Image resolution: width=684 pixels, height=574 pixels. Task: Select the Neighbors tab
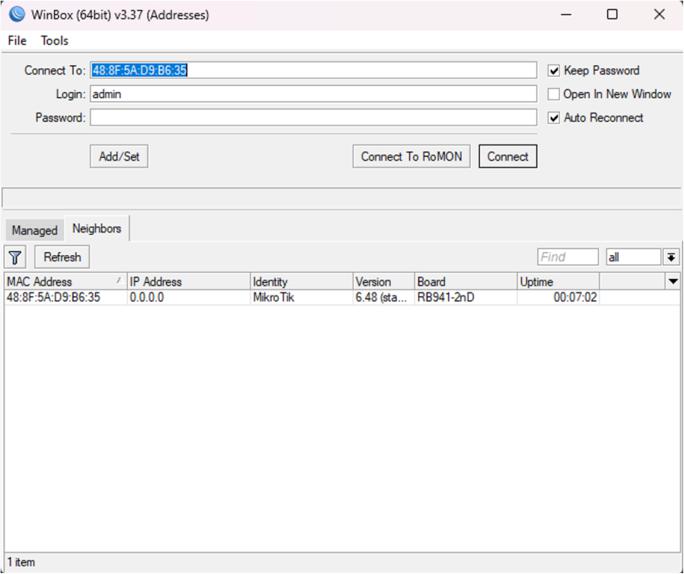pyautogui.click(x=96, y=229)
